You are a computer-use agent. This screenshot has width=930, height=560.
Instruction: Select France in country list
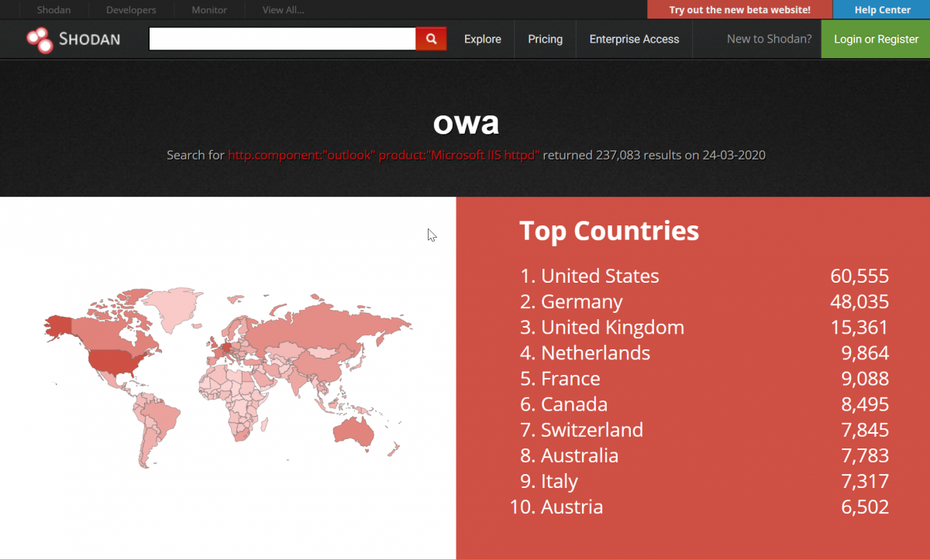(571, 378)
